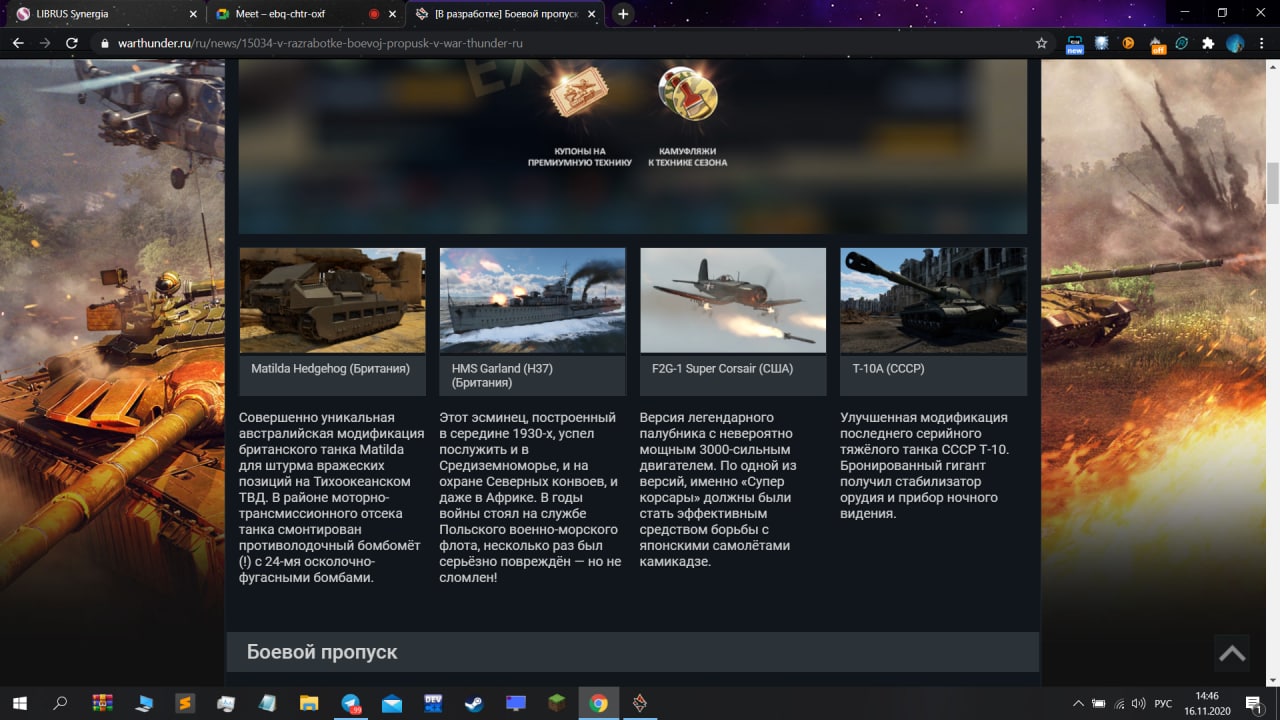Click the F2G-1 Super Corsair (США) caption
The width and height of the screenshot is (1280, 720).
[x=722, y=369]
